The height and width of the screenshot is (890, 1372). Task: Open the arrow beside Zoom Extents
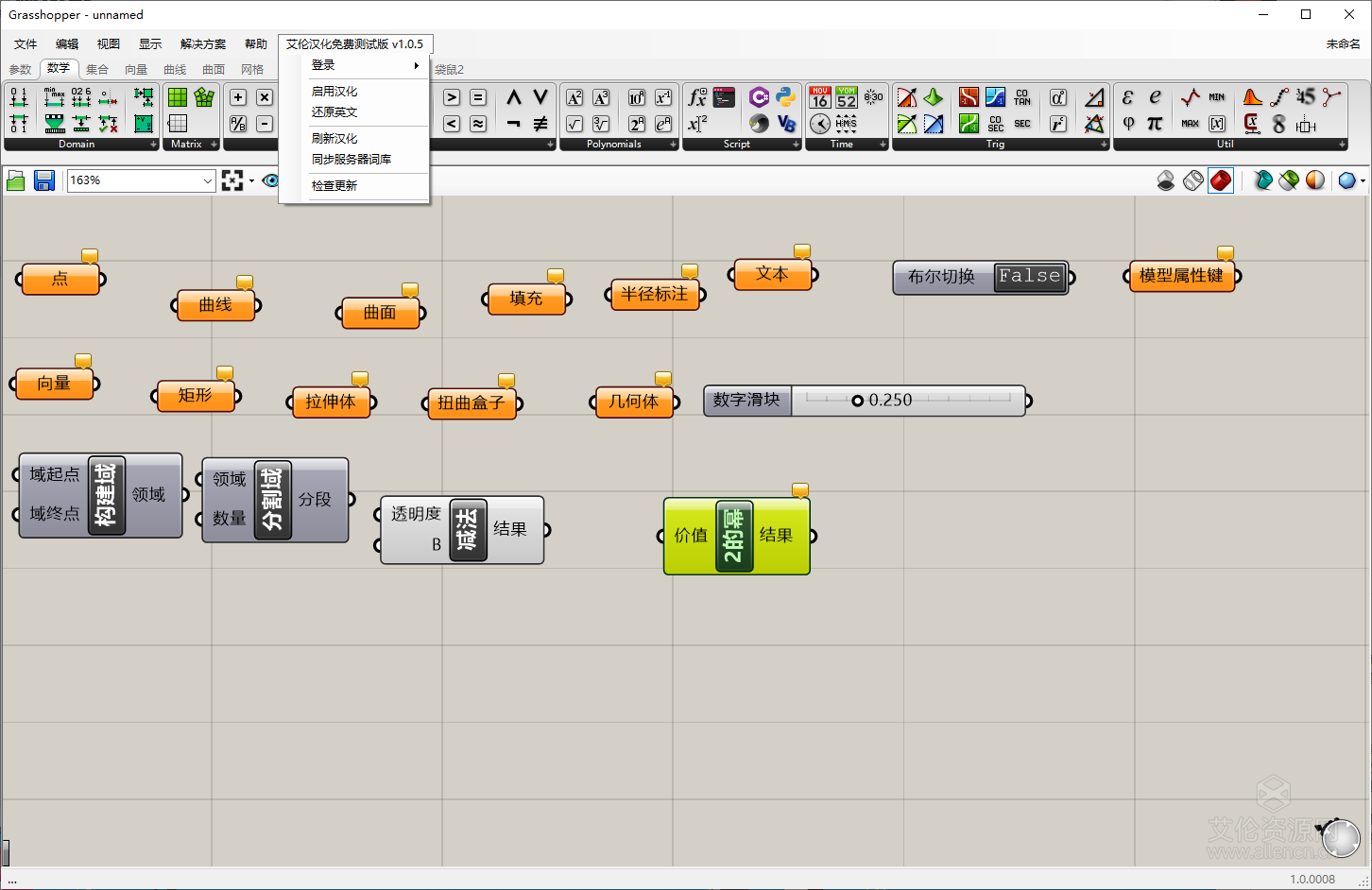[x=251, y=180]
